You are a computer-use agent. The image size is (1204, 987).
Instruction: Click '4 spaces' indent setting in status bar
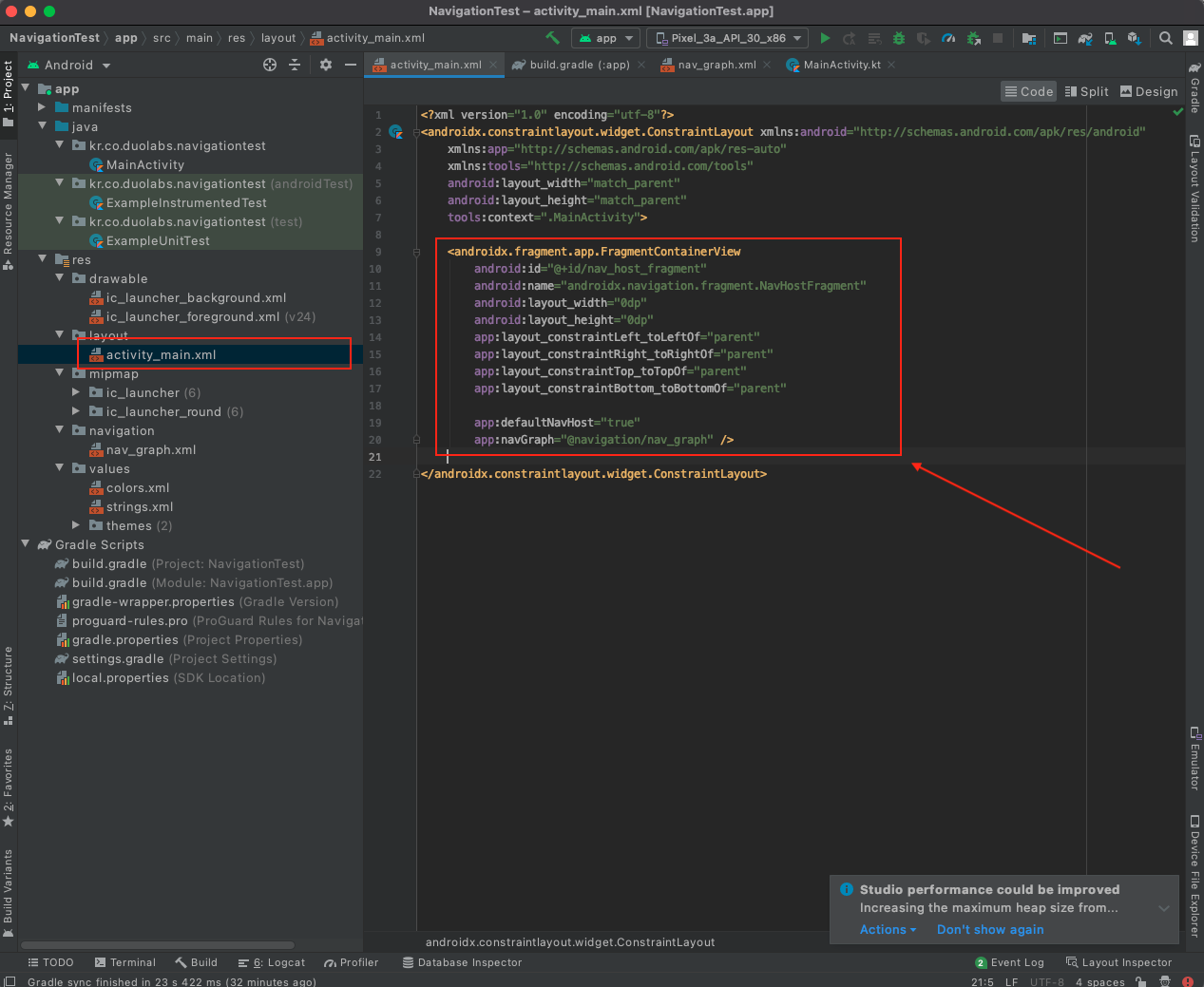click(x=1099, y=981)
